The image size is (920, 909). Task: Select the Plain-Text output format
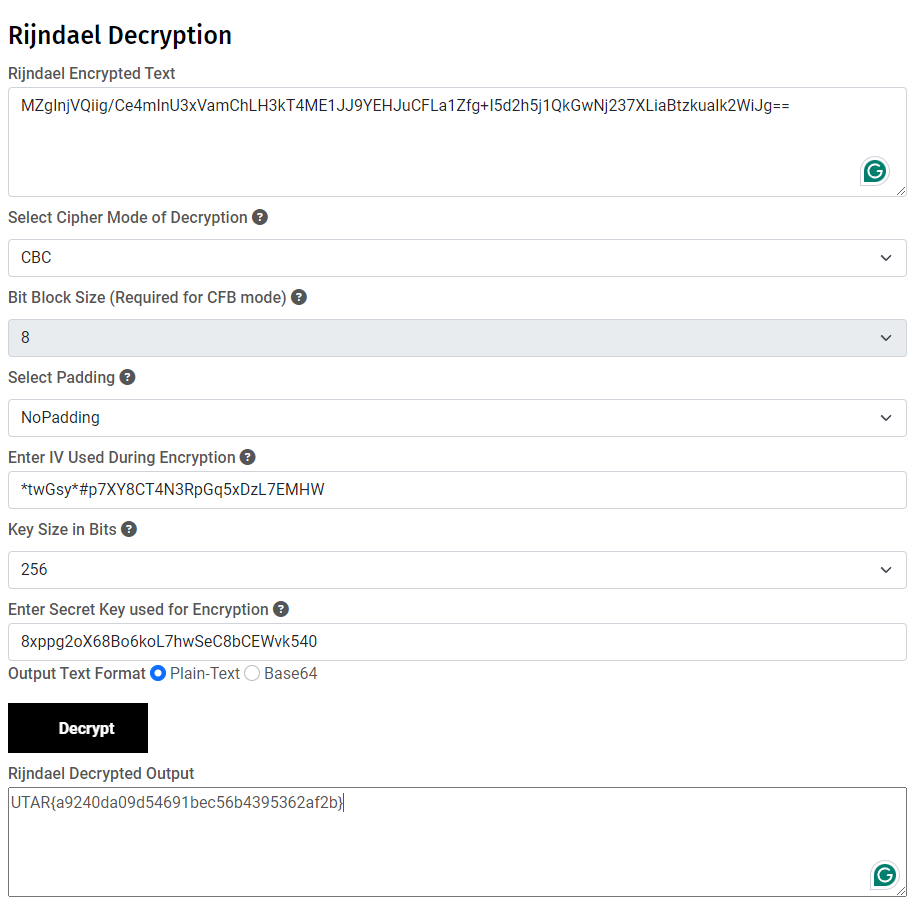point(158,674)
